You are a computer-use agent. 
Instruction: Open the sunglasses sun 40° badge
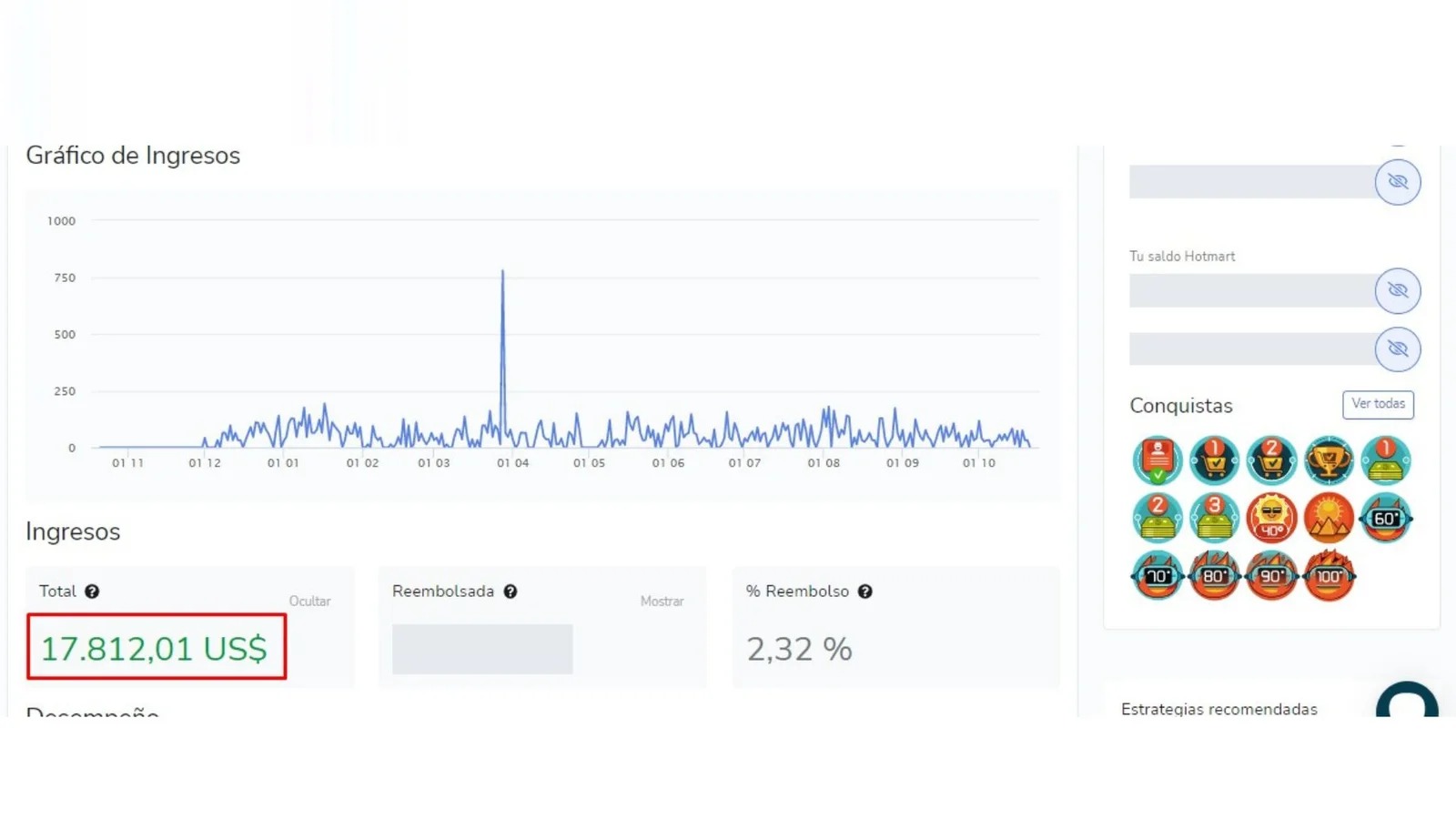[x=1271, y=518]
